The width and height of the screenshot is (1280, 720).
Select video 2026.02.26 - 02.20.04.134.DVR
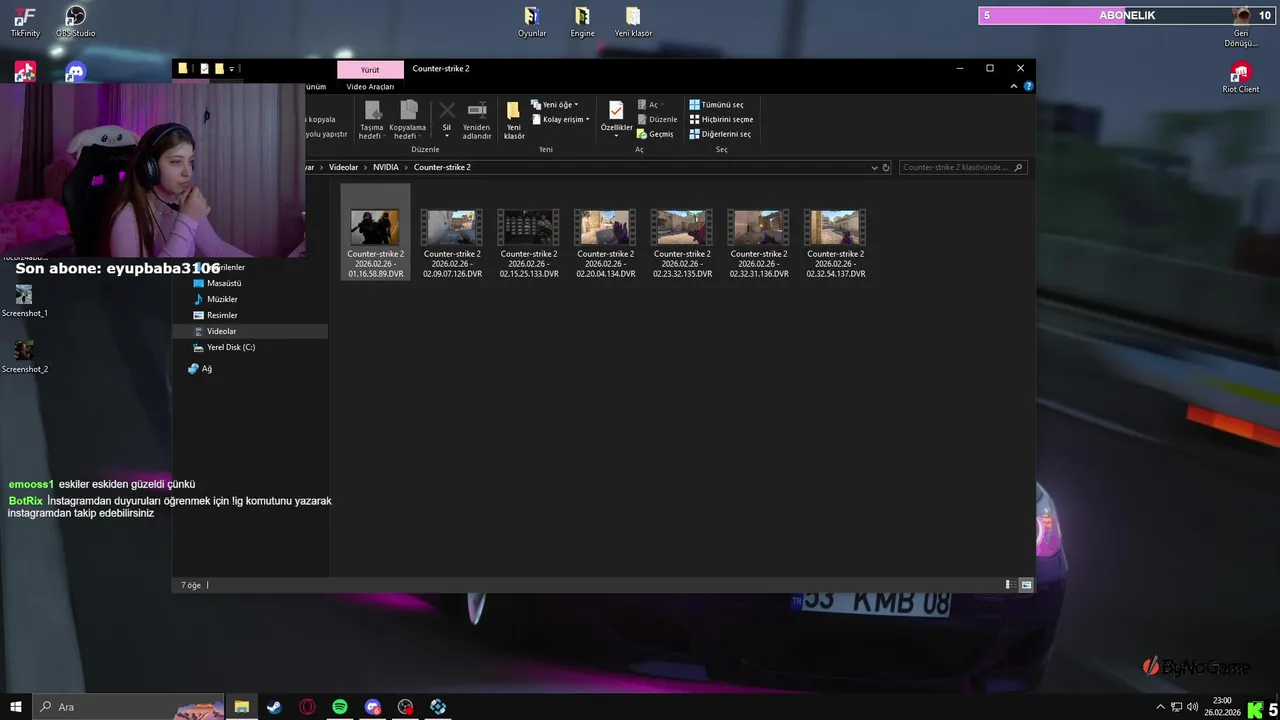click(x=605, y=243)
